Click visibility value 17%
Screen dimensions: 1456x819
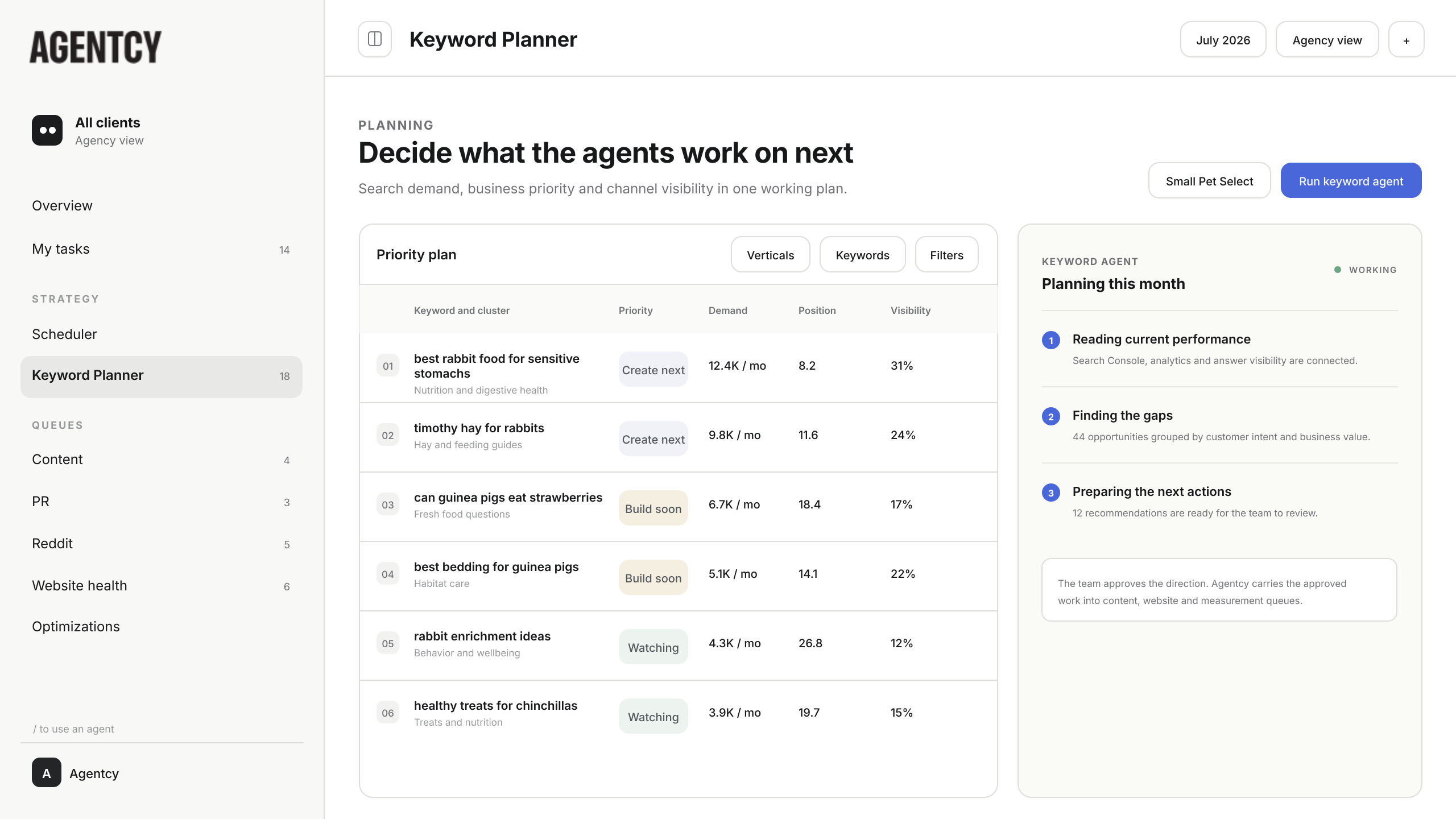pos(901,504)
